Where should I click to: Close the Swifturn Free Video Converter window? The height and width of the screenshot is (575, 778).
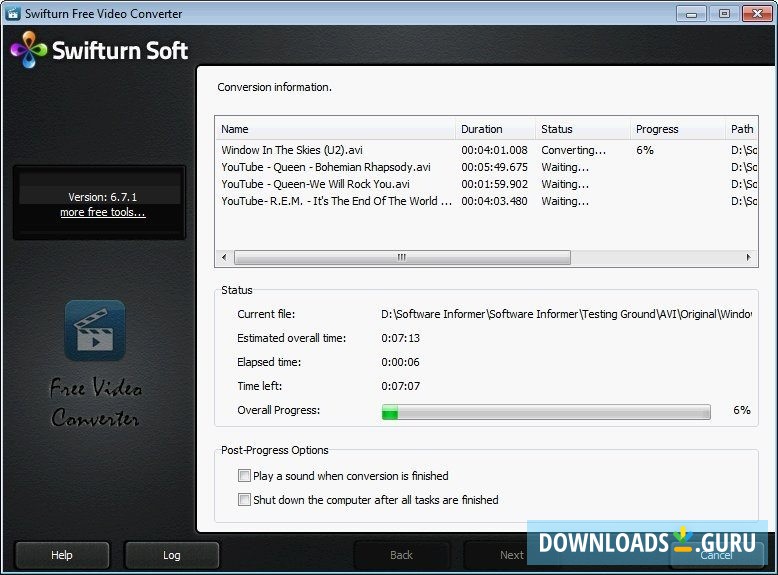[x=757, y=14]
